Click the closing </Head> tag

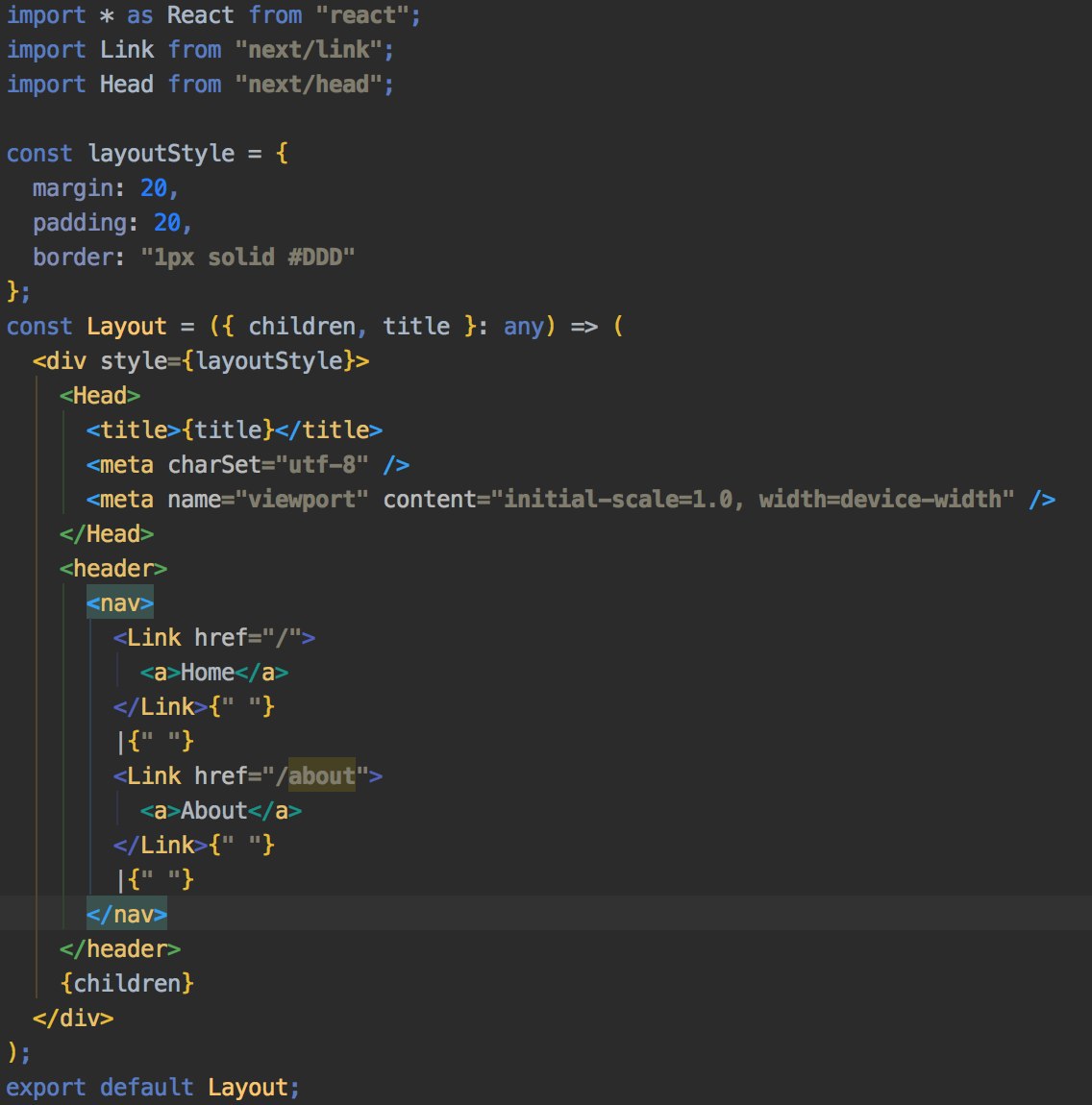107,532
